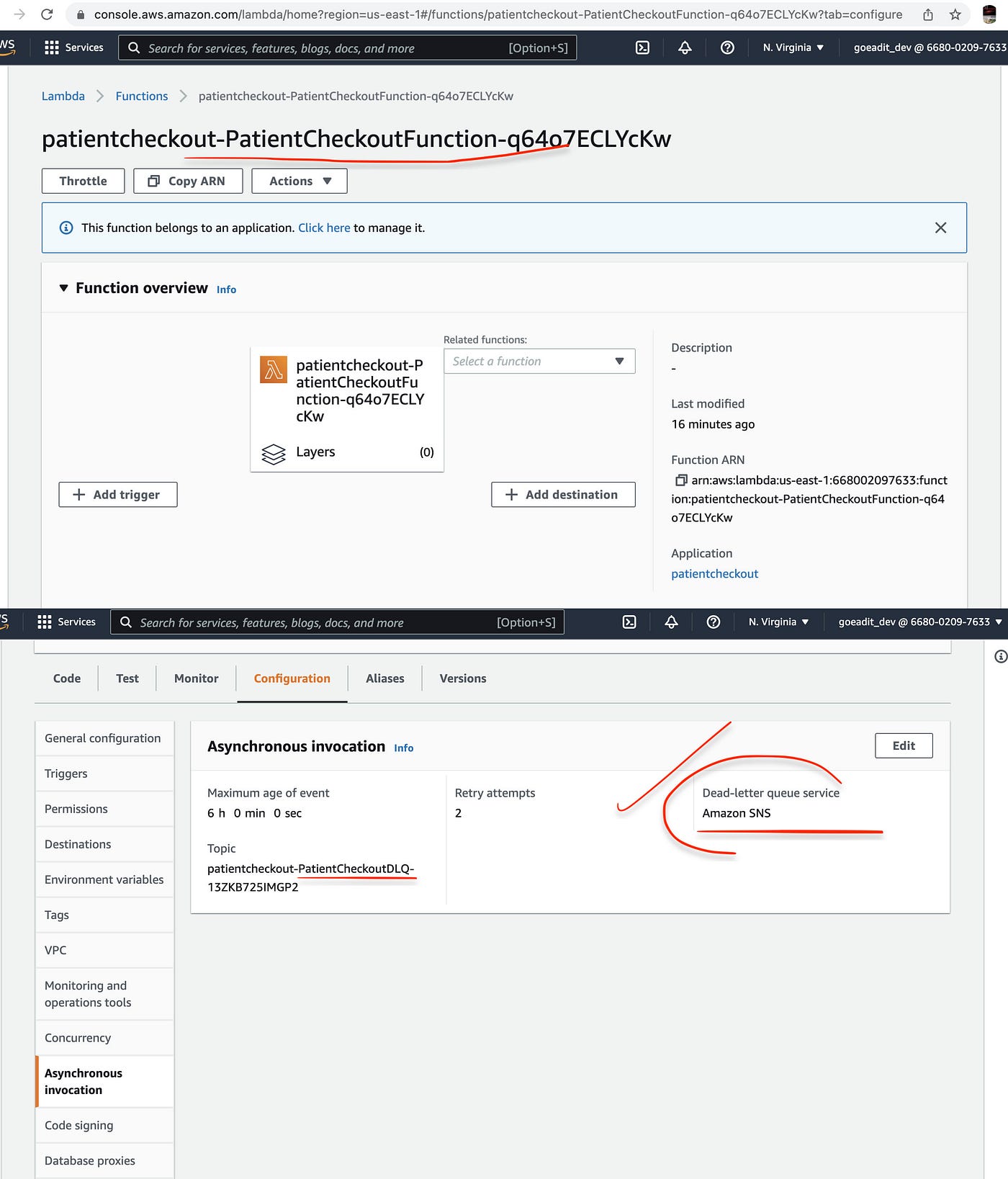Image resolution: width=1008 pixels, height=1179 pixels.
Task: Open the patientcheckout application link
Action: coord(714,573)
